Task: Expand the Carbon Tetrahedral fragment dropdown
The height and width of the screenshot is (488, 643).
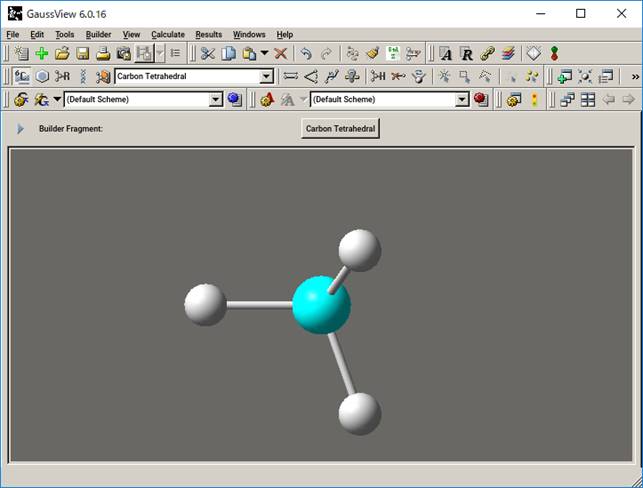Action: click(x=266, y=77)
